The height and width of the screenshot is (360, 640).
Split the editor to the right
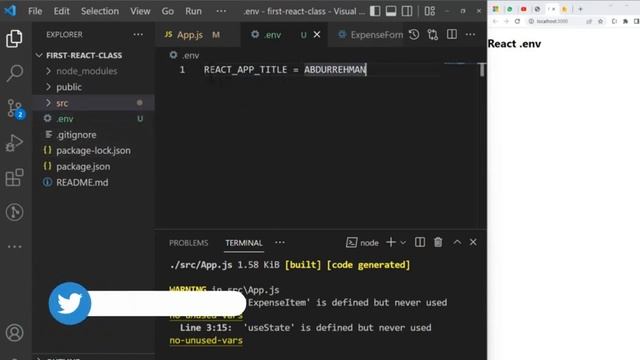(451, 35)
